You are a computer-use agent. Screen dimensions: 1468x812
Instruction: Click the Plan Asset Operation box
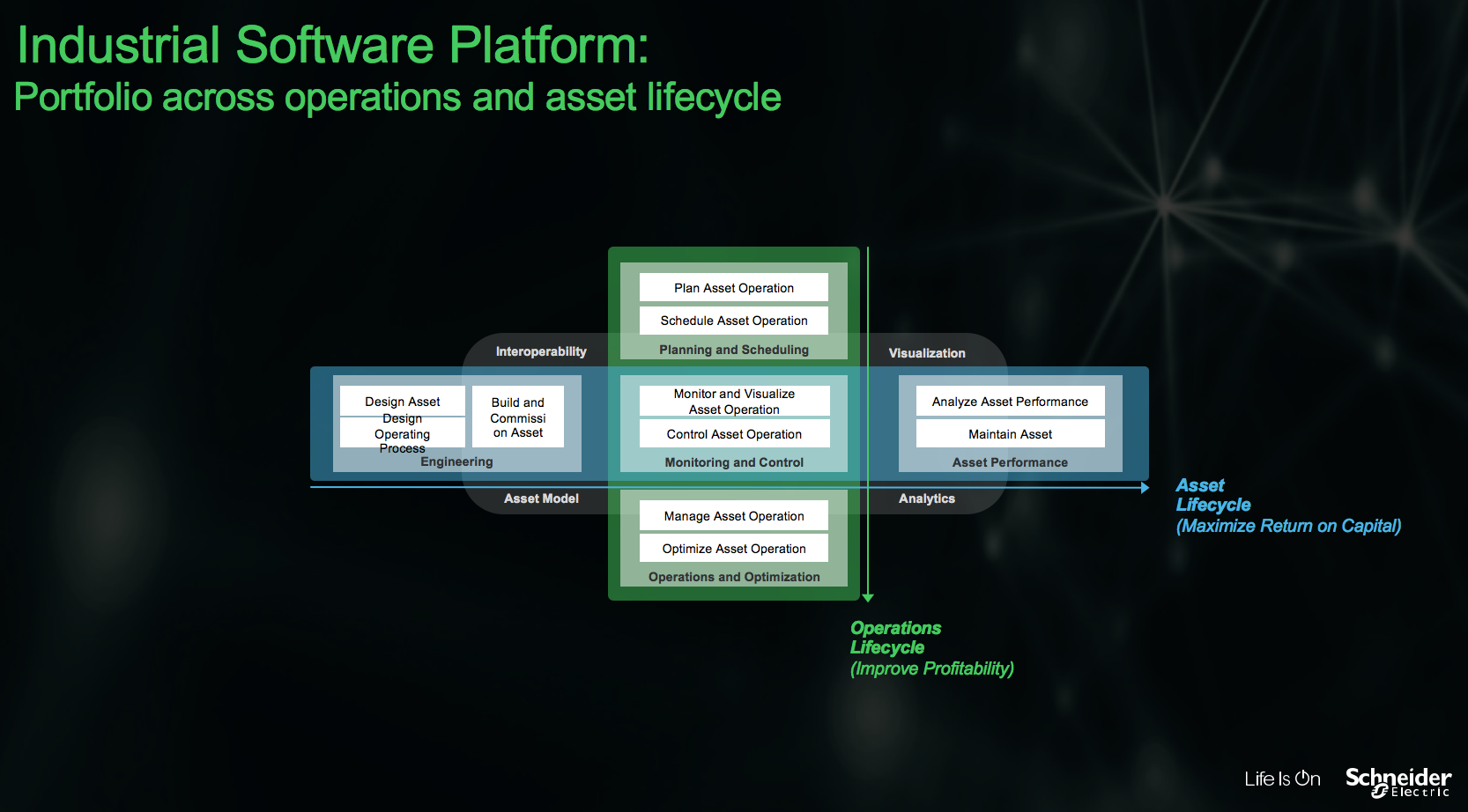pyautogui.click(x=734, y=287)
